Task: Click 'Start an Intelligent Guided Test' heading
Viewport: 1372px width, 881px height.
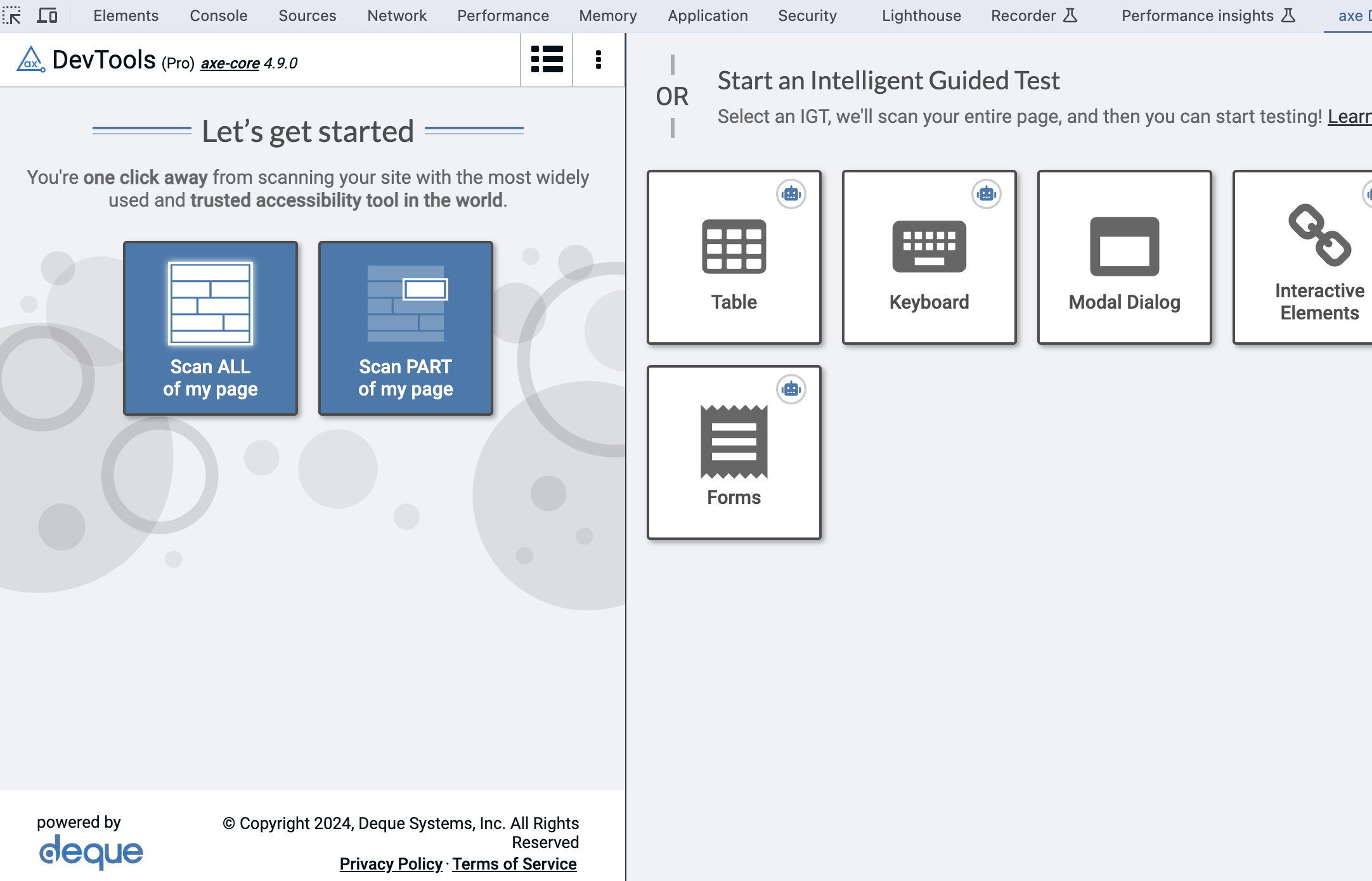Action: [x=888, y=80]
